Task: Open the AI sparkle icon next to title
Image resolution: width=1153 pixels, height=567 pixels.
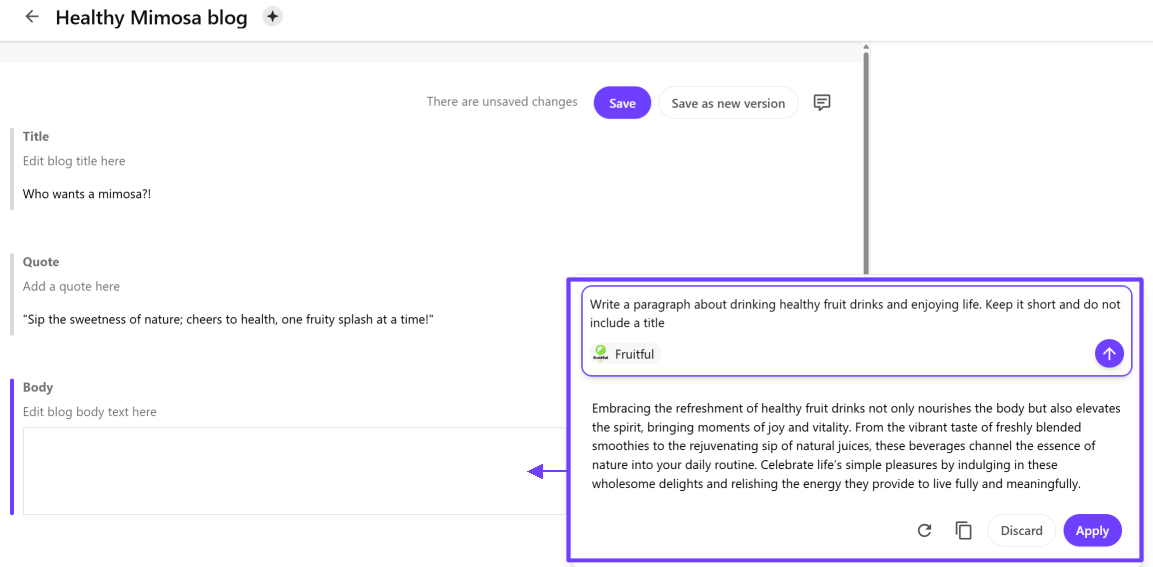Action: coord(273,16)
